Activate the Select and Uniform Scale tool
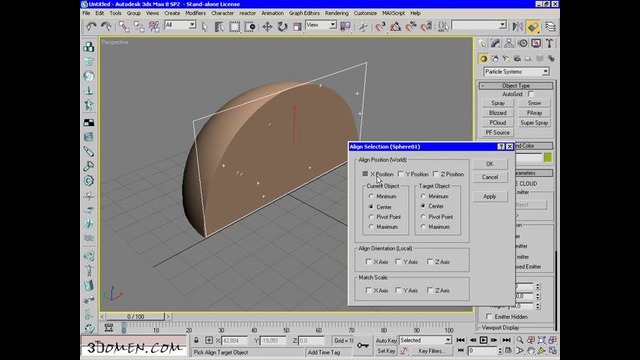The image size is (640, 360). click(x=297, y=27)
